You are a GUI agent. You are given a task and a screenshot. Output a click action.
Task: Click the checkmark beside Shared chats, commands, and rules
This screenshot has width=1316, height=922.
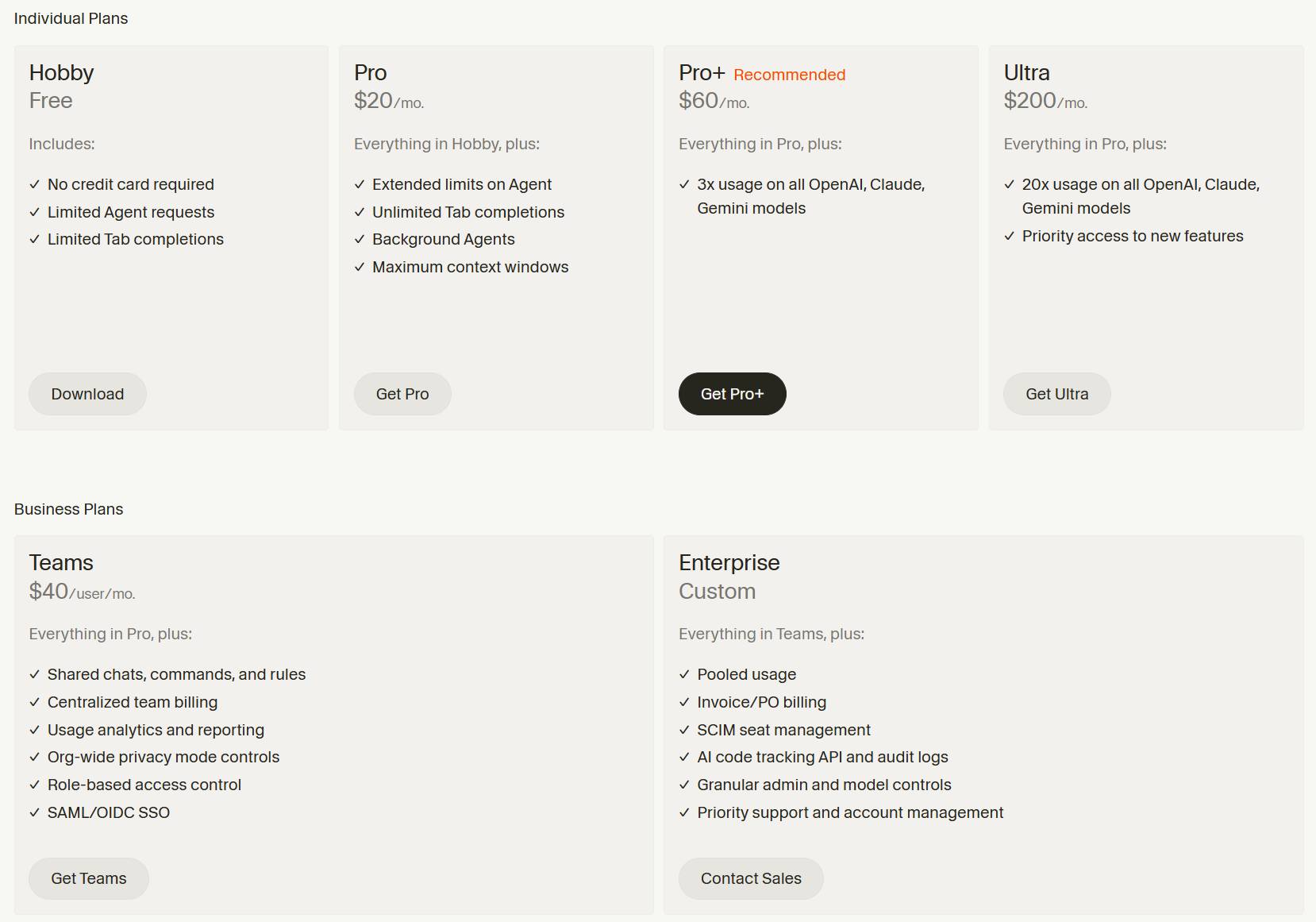(x=35, y=674)
